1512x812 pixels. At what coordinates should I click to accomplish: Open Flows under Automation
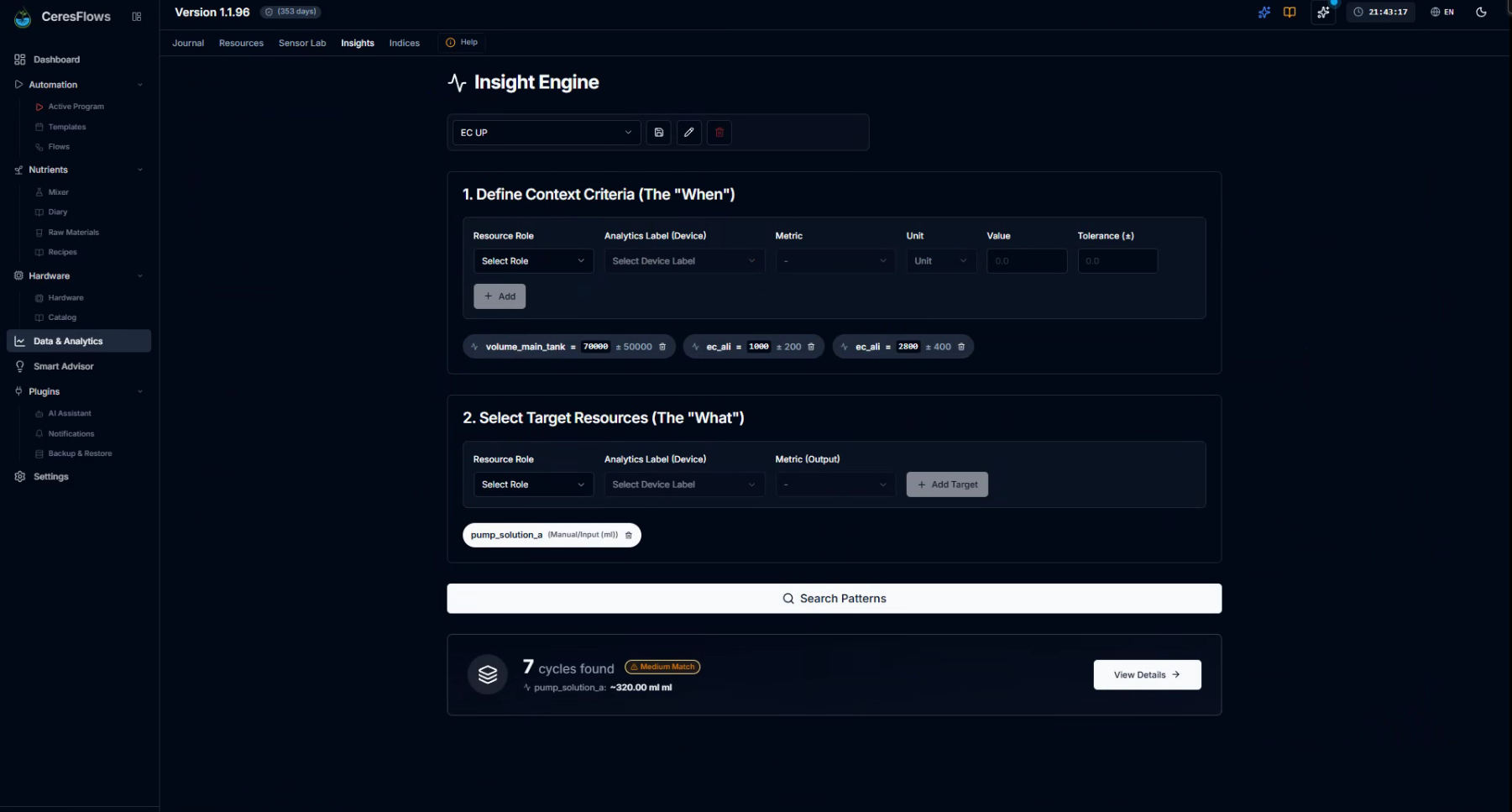point(59,147)
